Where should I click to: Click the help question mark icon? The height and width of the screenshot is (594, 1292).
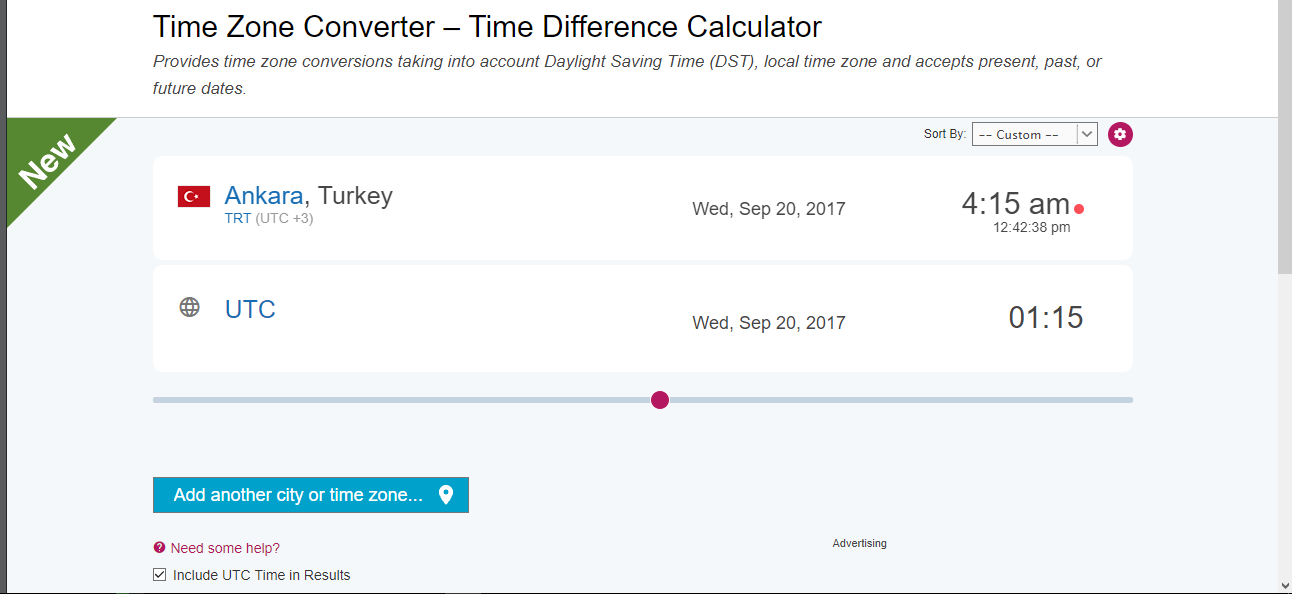[159, 548]
